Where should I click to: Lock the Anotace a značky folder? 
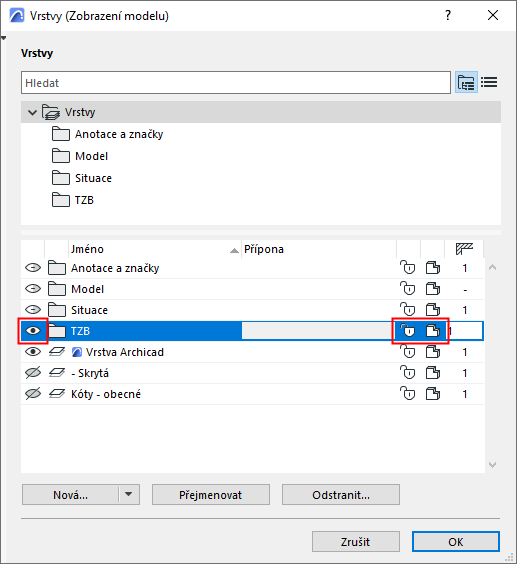408,268
